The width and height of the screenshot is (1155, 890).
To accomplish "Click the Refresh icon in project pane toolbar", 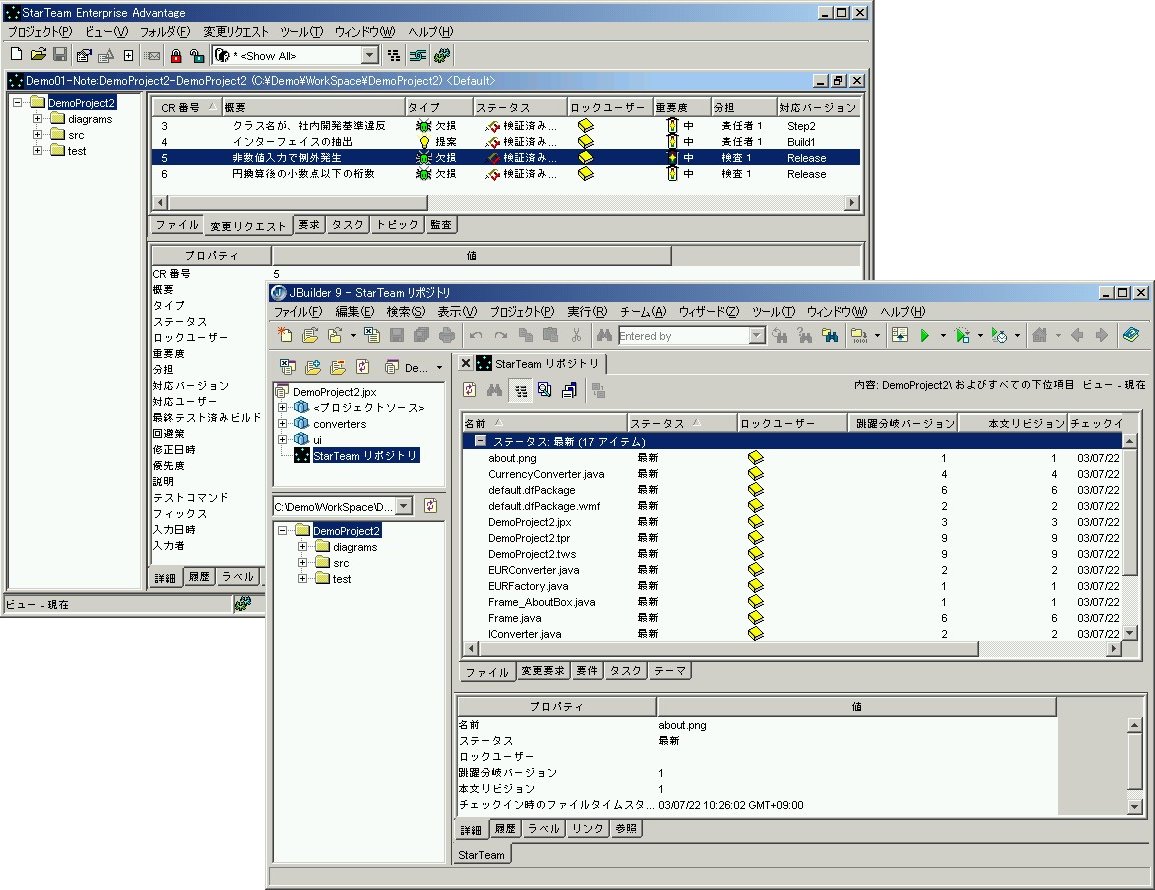I will pos(362,367).
